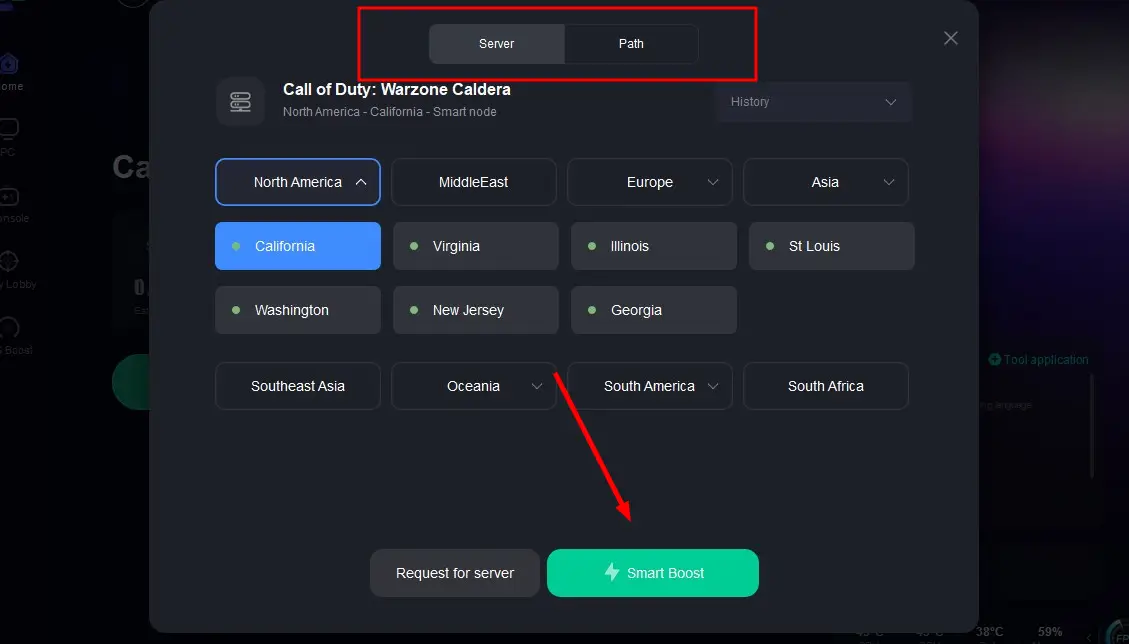The width and height of the screenshot is (1129, 644).
Task: Open Home from the left sidebar
Action: click(x=8, y=66)
